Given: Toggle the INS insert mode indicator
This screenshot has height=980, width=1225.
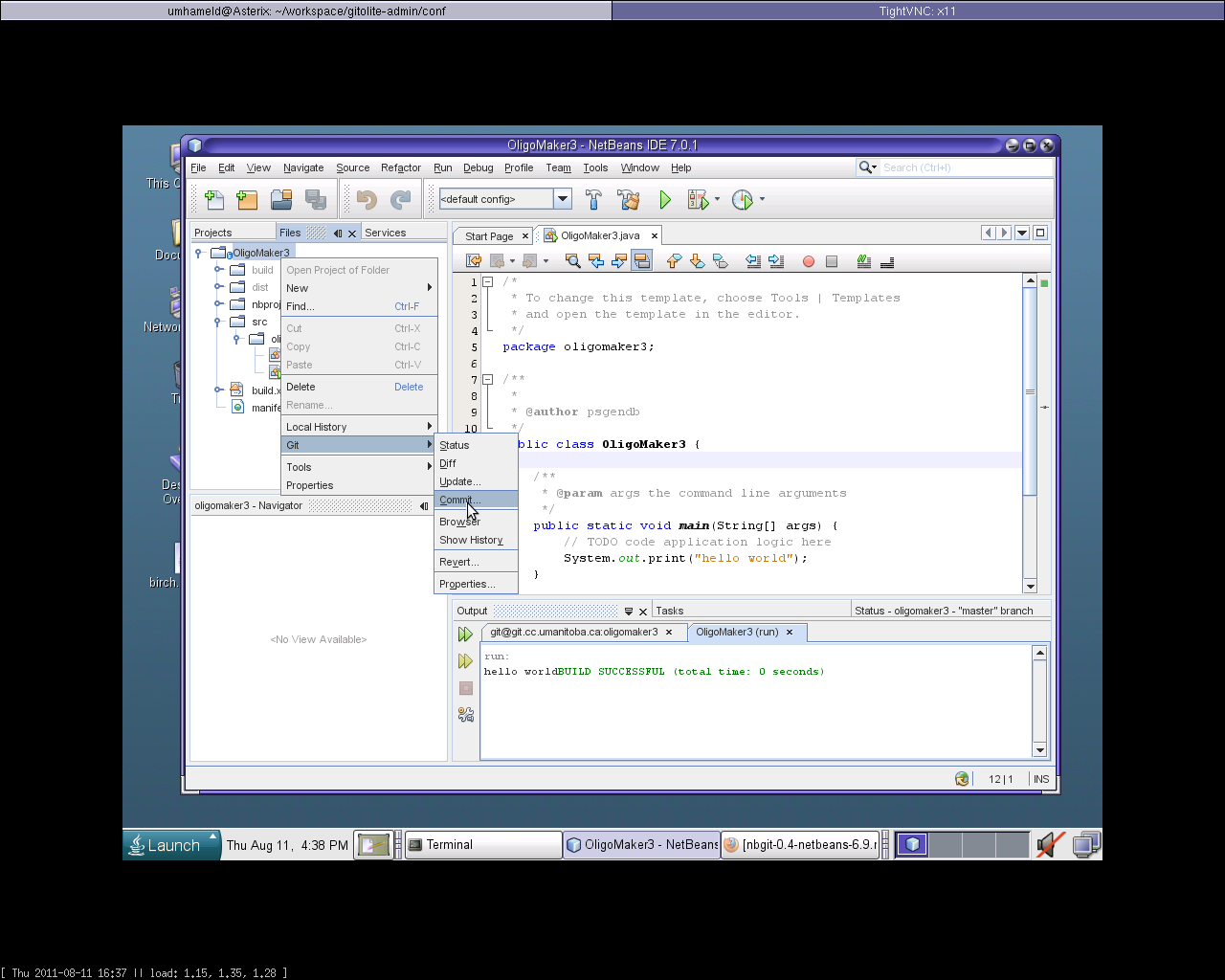Looking at the screenshot, I should click(1041, 779).
